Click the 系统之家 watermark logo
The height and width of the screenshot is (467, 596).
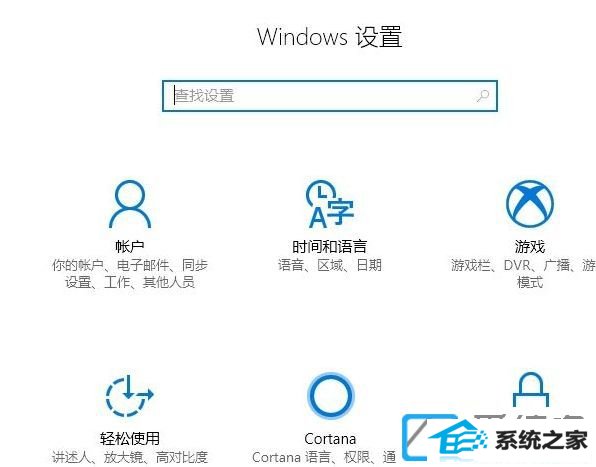(x=496, y=439)
